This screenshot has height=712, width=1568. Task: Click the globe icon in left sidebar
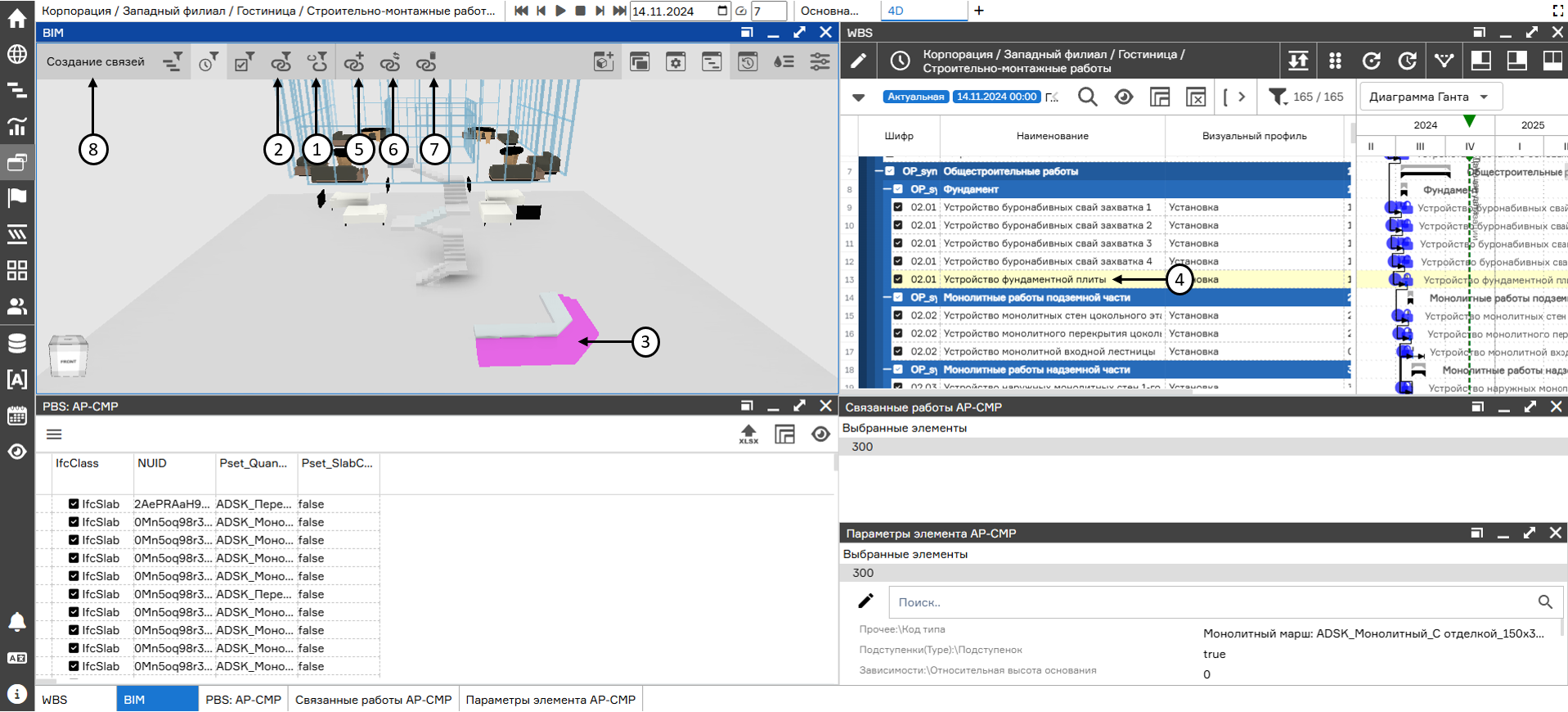17,54
